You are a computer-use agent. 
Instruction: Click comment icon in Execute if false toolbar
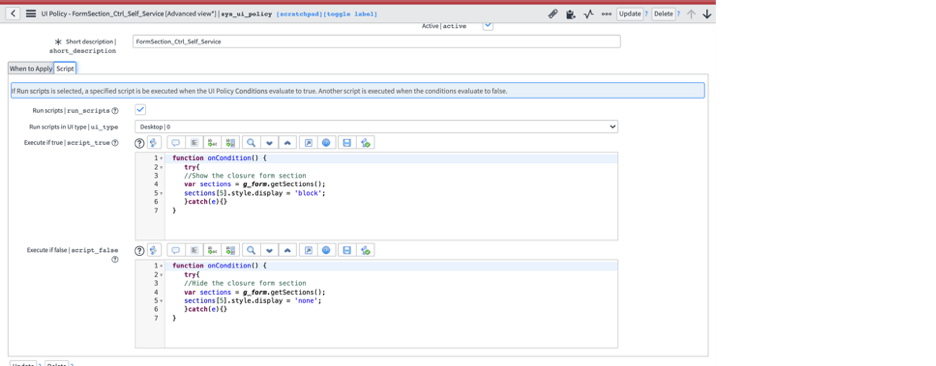(176, 250)
